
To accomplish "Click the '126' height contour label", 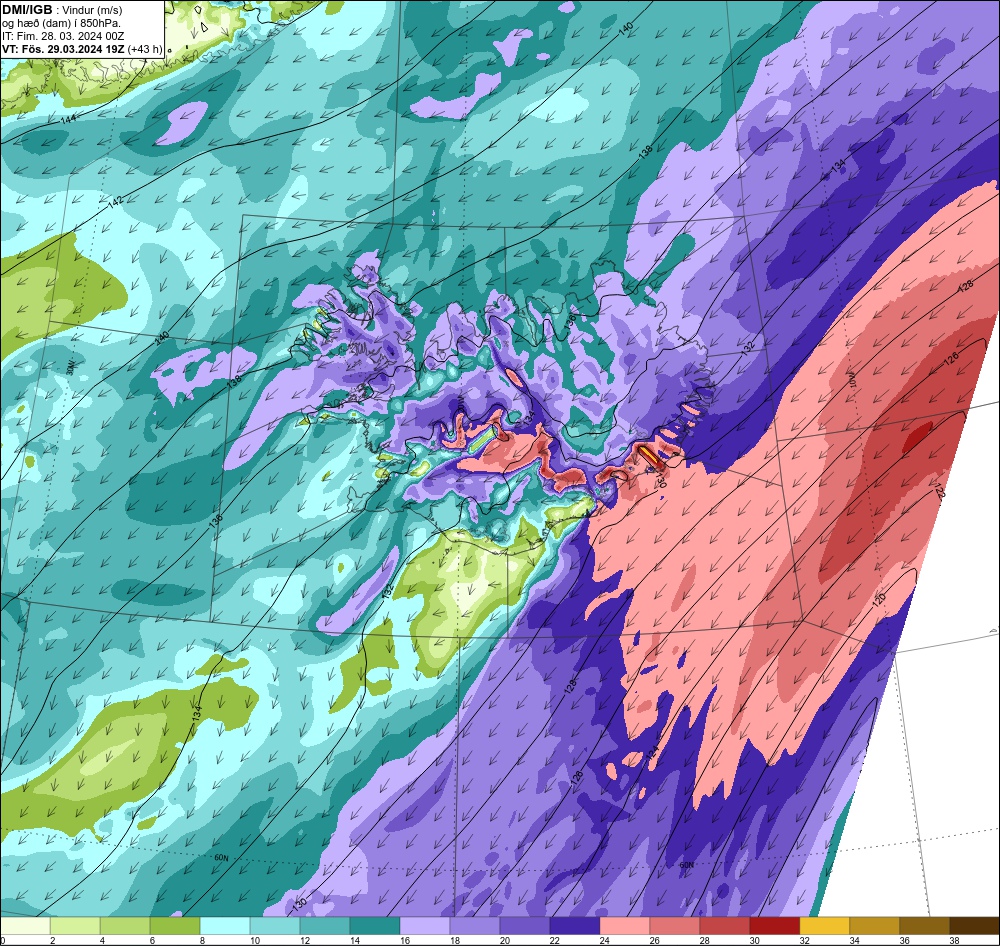I will point(950,359).
